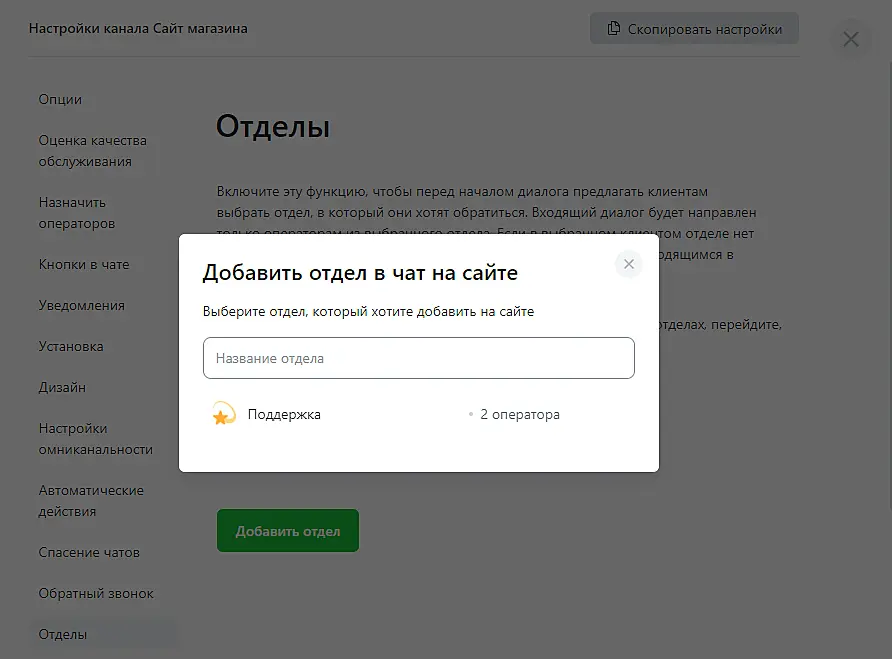Viewport: 892px width, 659px height.
Task: Click the star icon next to Поддержка
Action: click(x=222, y=414)
